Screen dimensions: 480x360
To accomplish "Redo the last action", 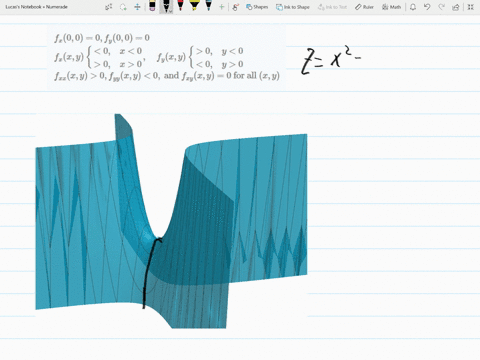I will tap(441, 7).
